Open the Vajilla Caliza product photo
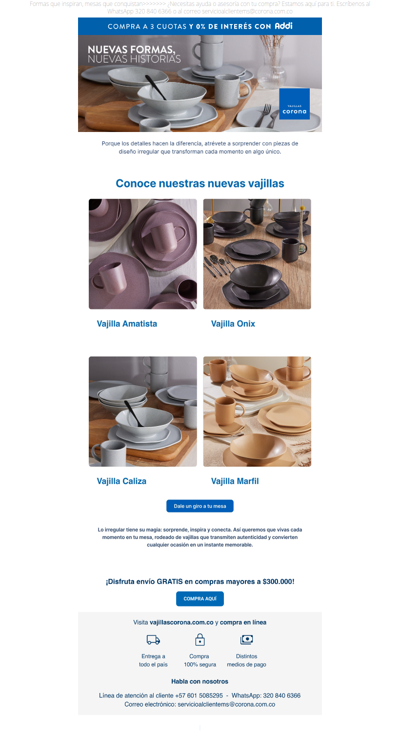The width and height of the screenshot is (400, 733). coord(143,411)
